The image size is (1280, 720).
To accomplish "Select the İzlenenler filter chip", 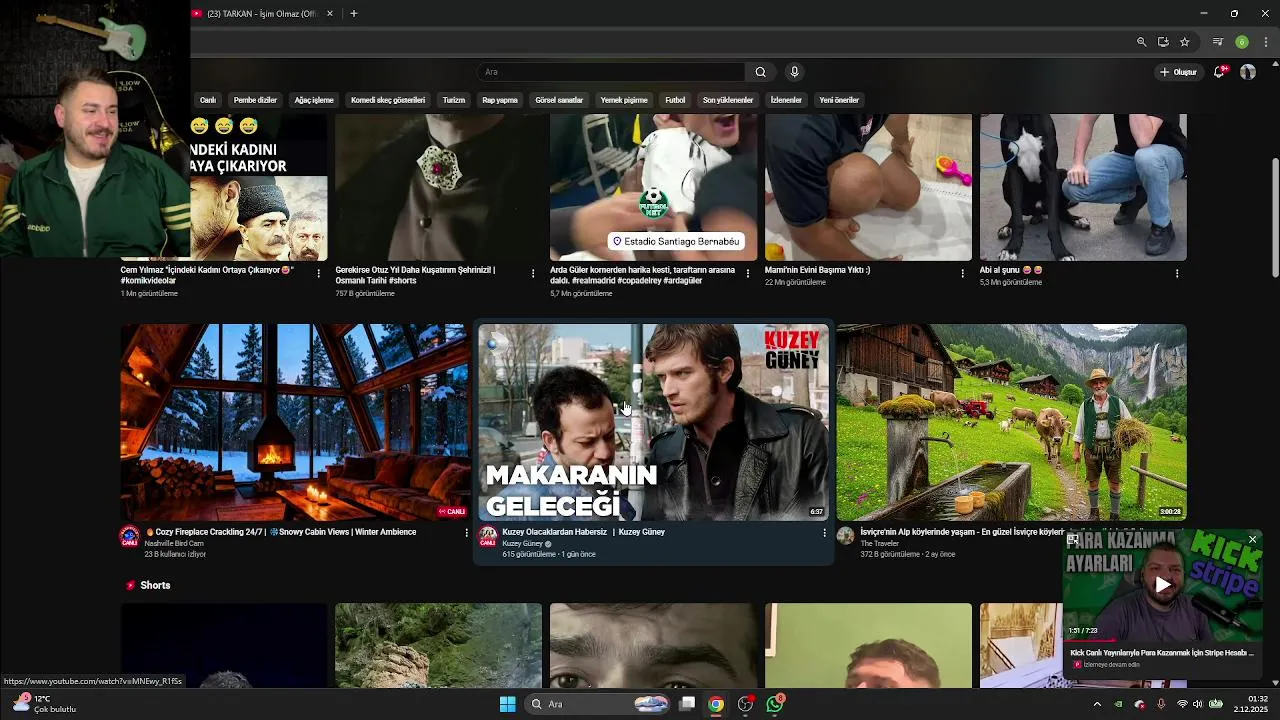I will click(x=786, y=100).
